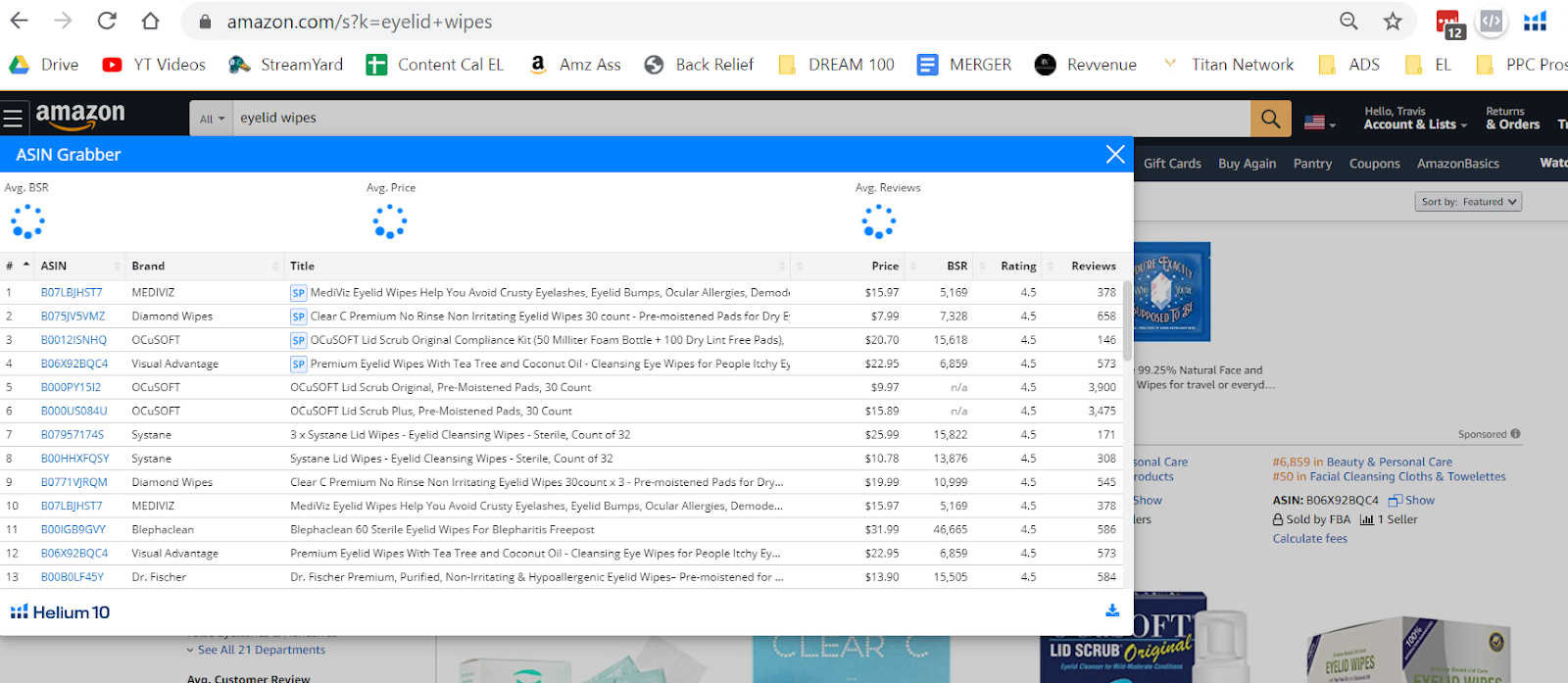This screenshot has height=683, width=1568.
Task: Select the Blephaclean 60 Sterile Eyelid Wipes title
Action: click(x=442, y=530)
